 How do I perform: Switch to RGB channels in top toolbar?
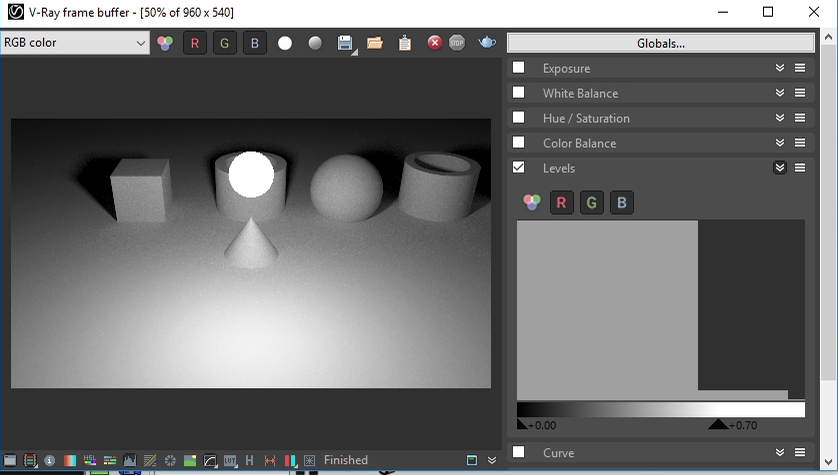(x=165, y=43)
